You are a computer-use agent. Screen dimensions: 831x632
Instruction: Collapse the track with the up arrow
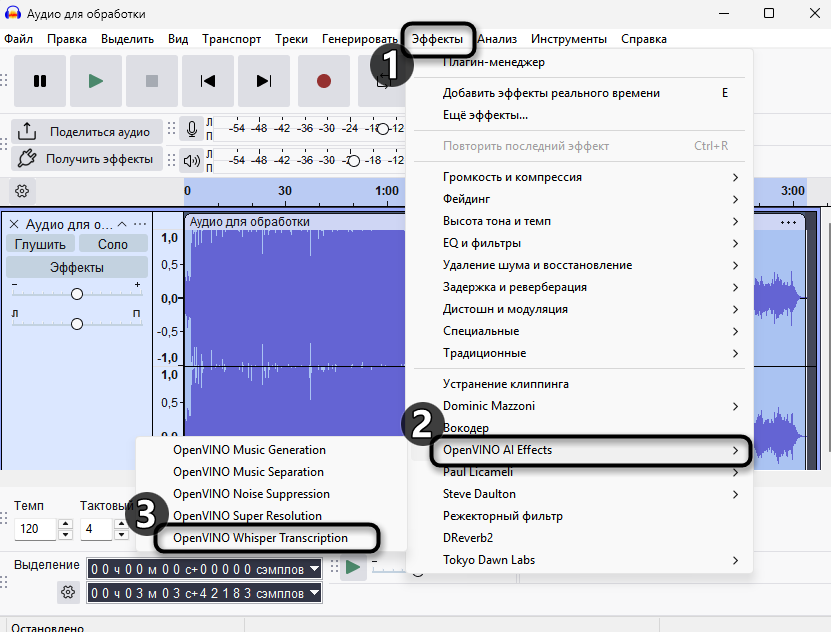pos(122,224)
